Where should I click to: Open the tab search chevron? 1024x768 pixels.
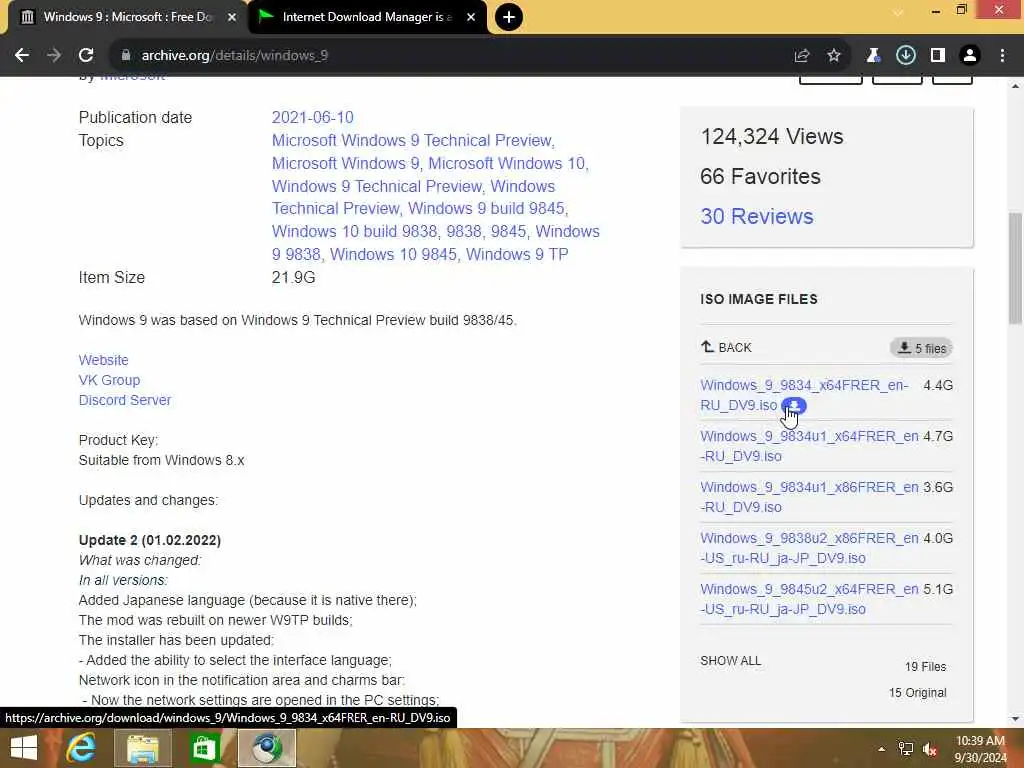tap(898, 12)
